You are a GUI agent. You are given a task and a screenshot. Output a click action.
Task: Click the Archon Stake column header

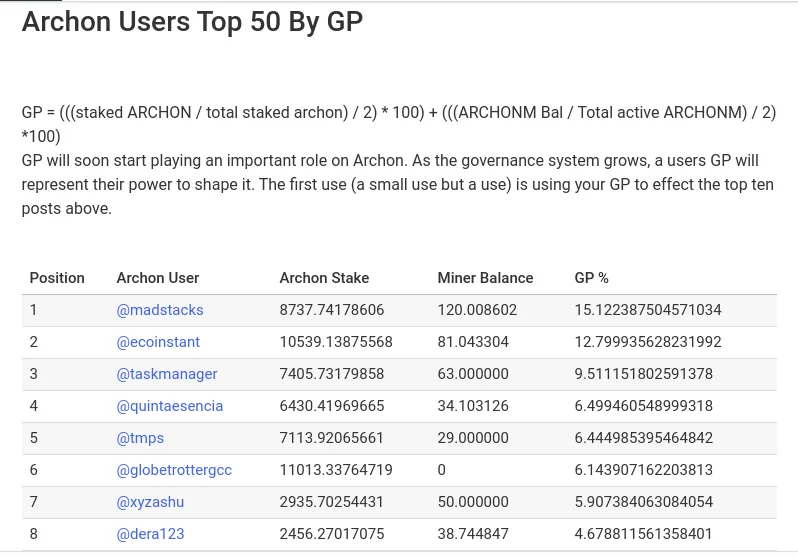324,278
